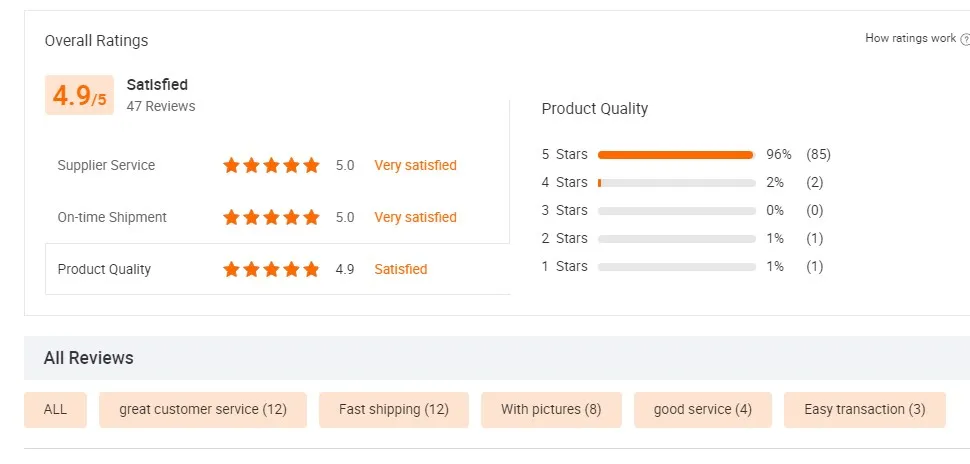Filter by great customer service tag
The height and width of the screenshot is (464, 970).
(x=203, y=409)
